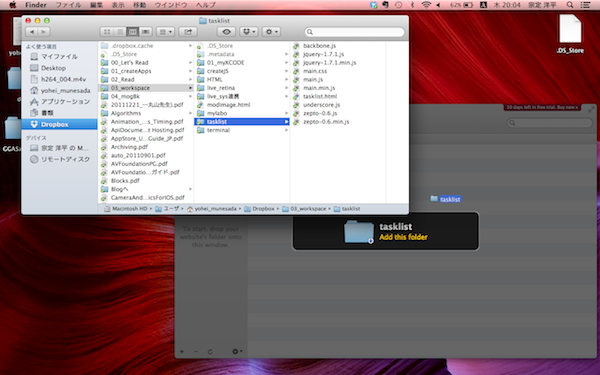
Task: Switch Finder to icon view
Action: (107, 32)
